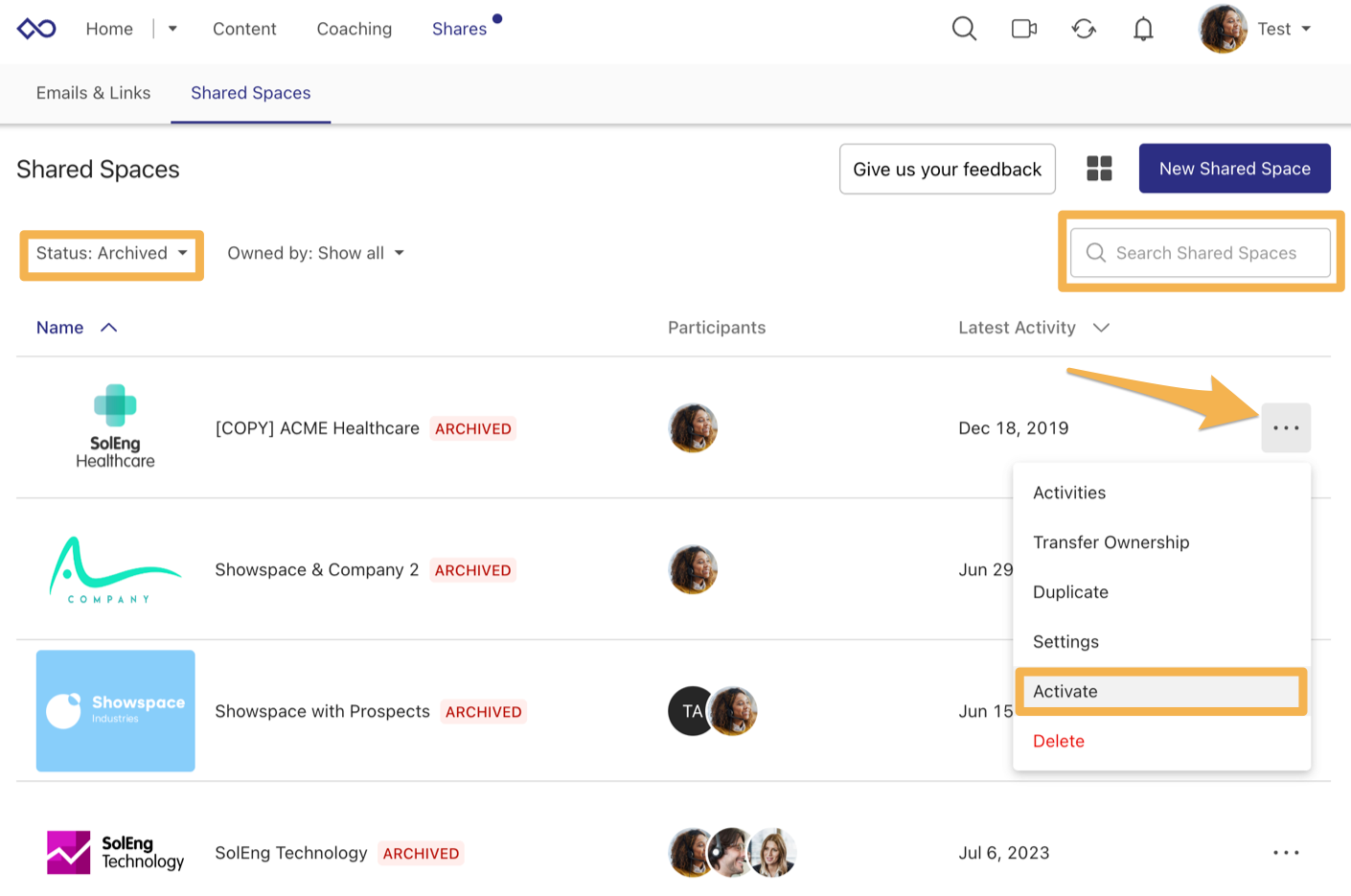
Task: Switch to the Emails & Links tab
Action: pos(93,93)
